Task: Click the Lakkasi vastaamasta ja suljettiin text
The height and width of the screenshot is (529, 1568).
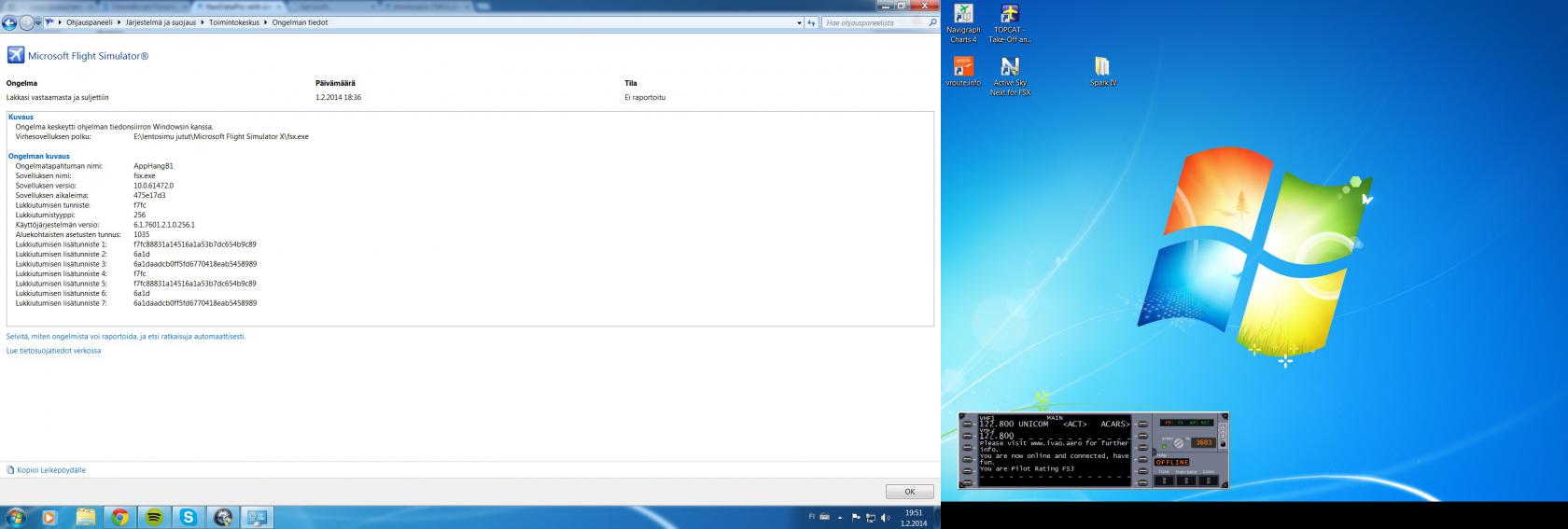Action: pyautogui.click(x=58, y=97)
